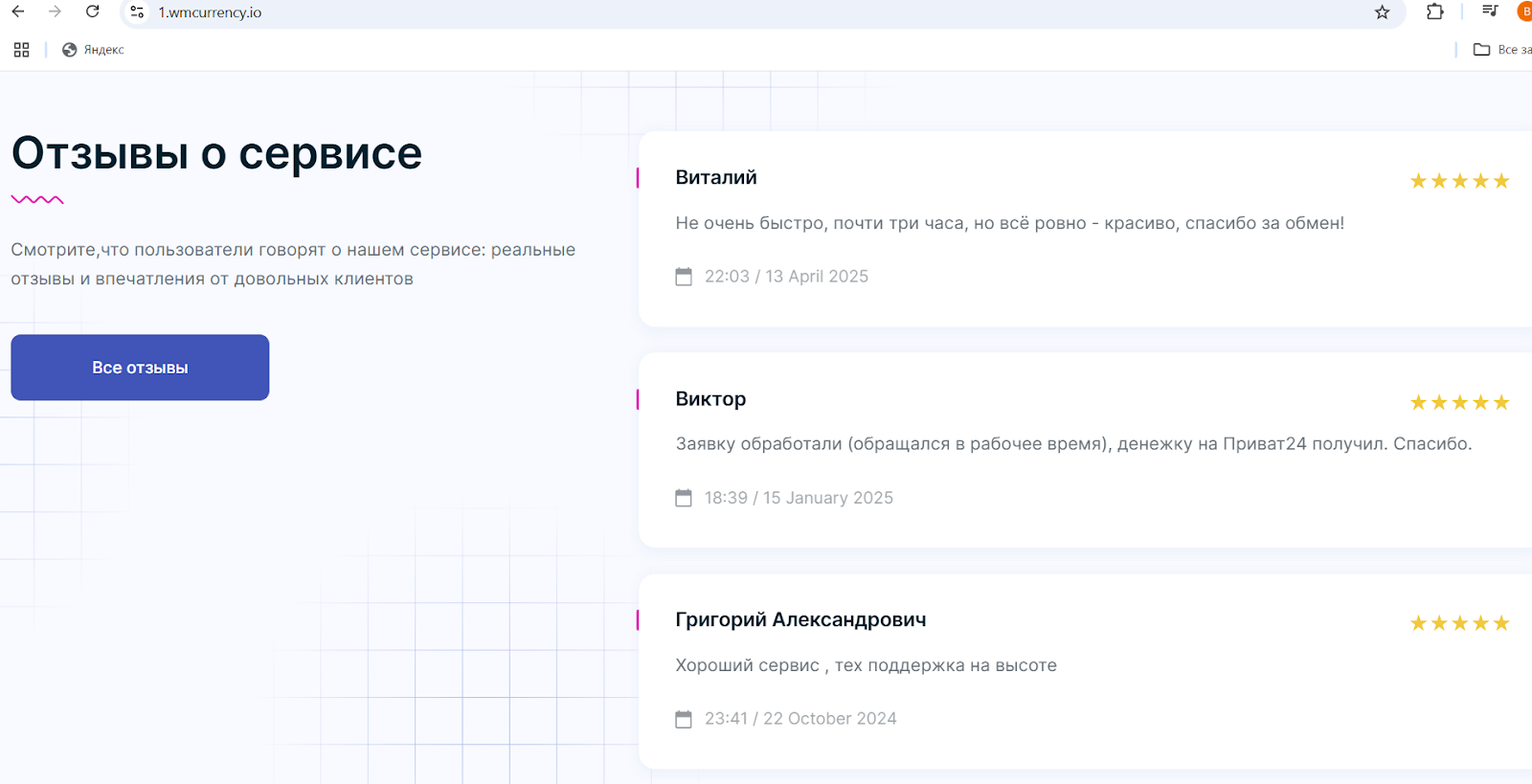The image size is (1532, 784).
Task: Open the media controls icon
Action: (1490, 11)
